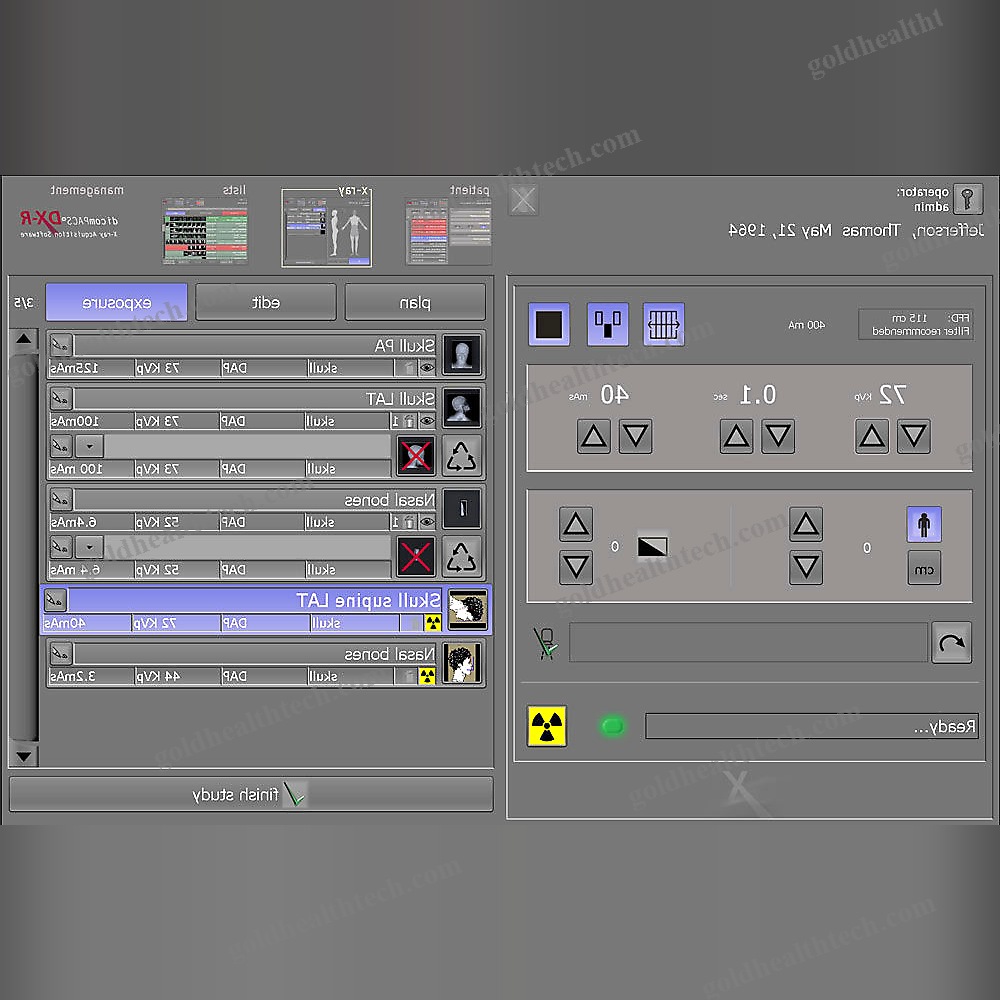The width and height of the screenshot is (1000, 1000).
Task: Increase mAs with the up arrow
Action: 594,436
